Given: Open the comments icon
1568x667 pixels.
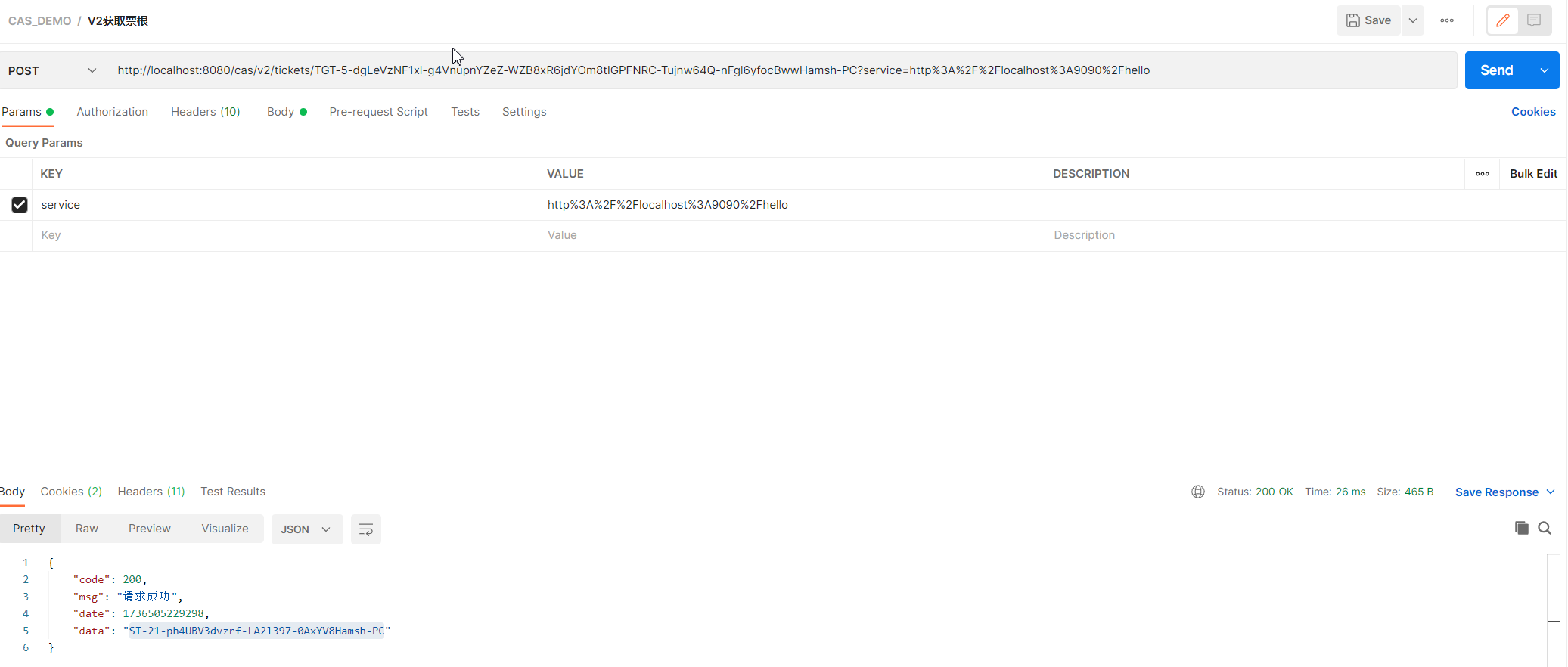Looking at the screenshot, I should click(x=1534, y=20).
